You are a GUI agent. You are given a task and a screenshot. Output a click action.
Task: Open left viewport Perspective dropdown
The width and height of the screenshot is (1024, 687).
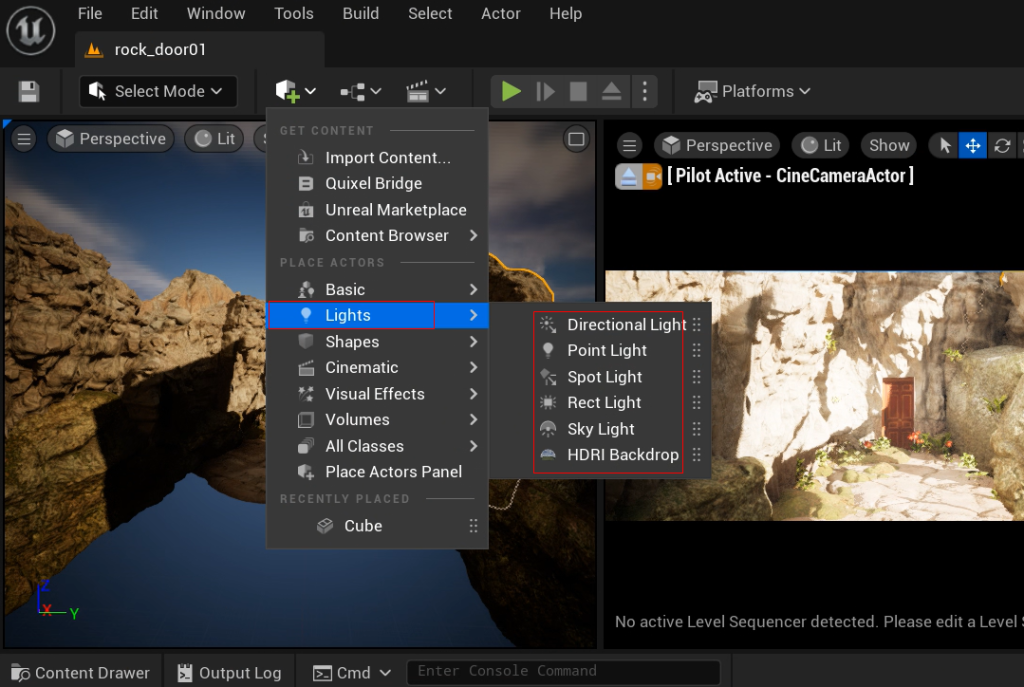pyautogui.click(x=111, y=139)
